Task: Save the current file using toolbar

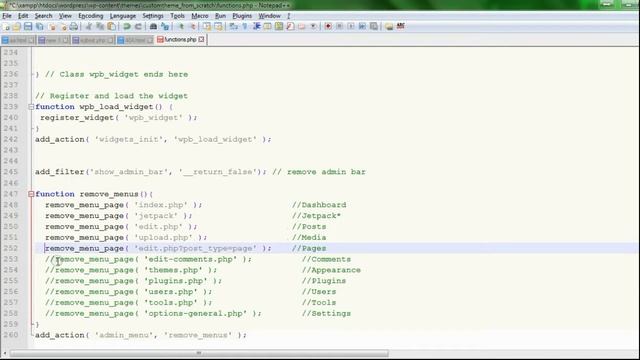Action: pyautogui.click(x=28, y=27)
